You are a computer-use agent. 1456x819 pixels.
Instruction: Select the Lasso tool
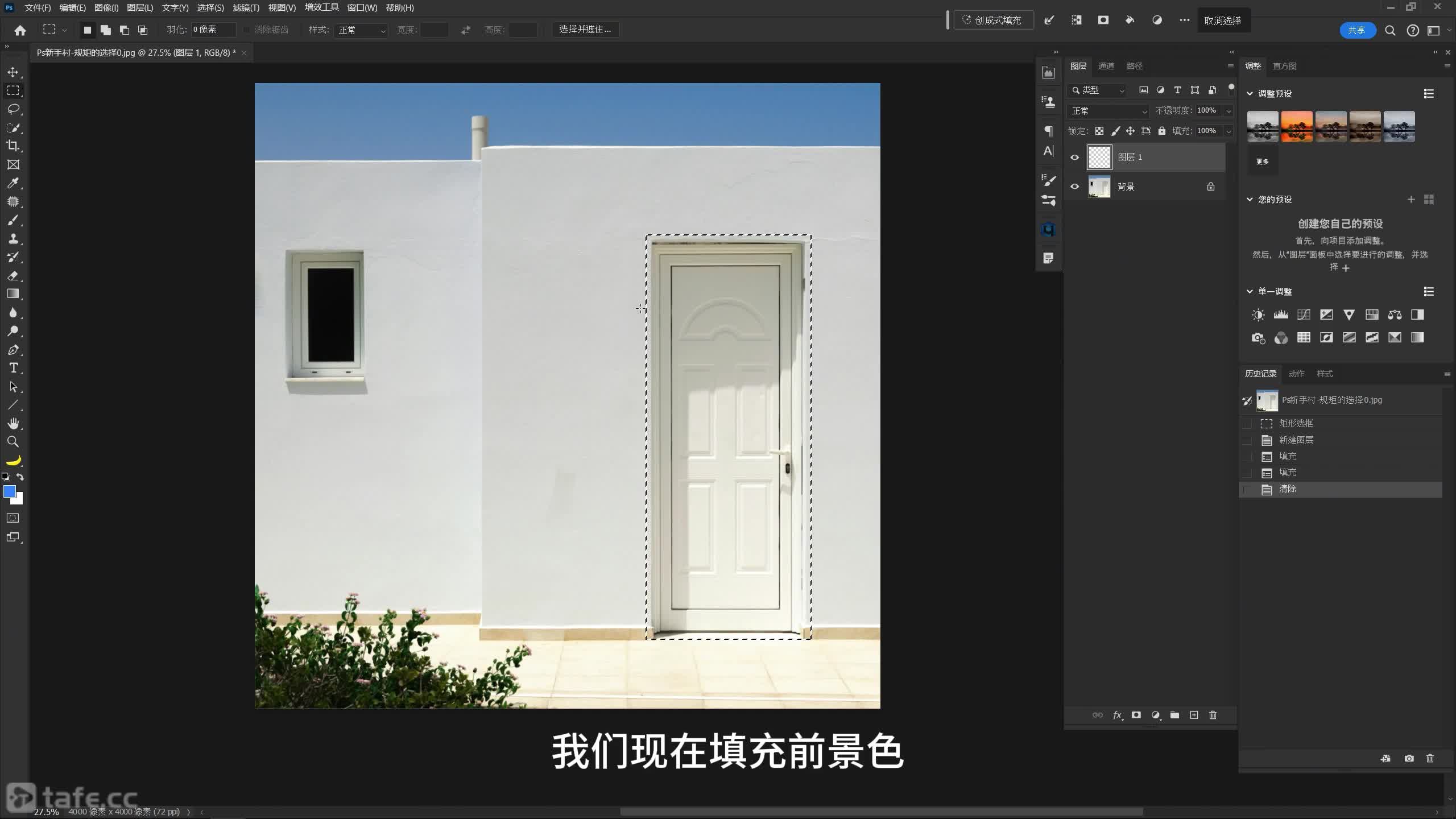point(13,109)
